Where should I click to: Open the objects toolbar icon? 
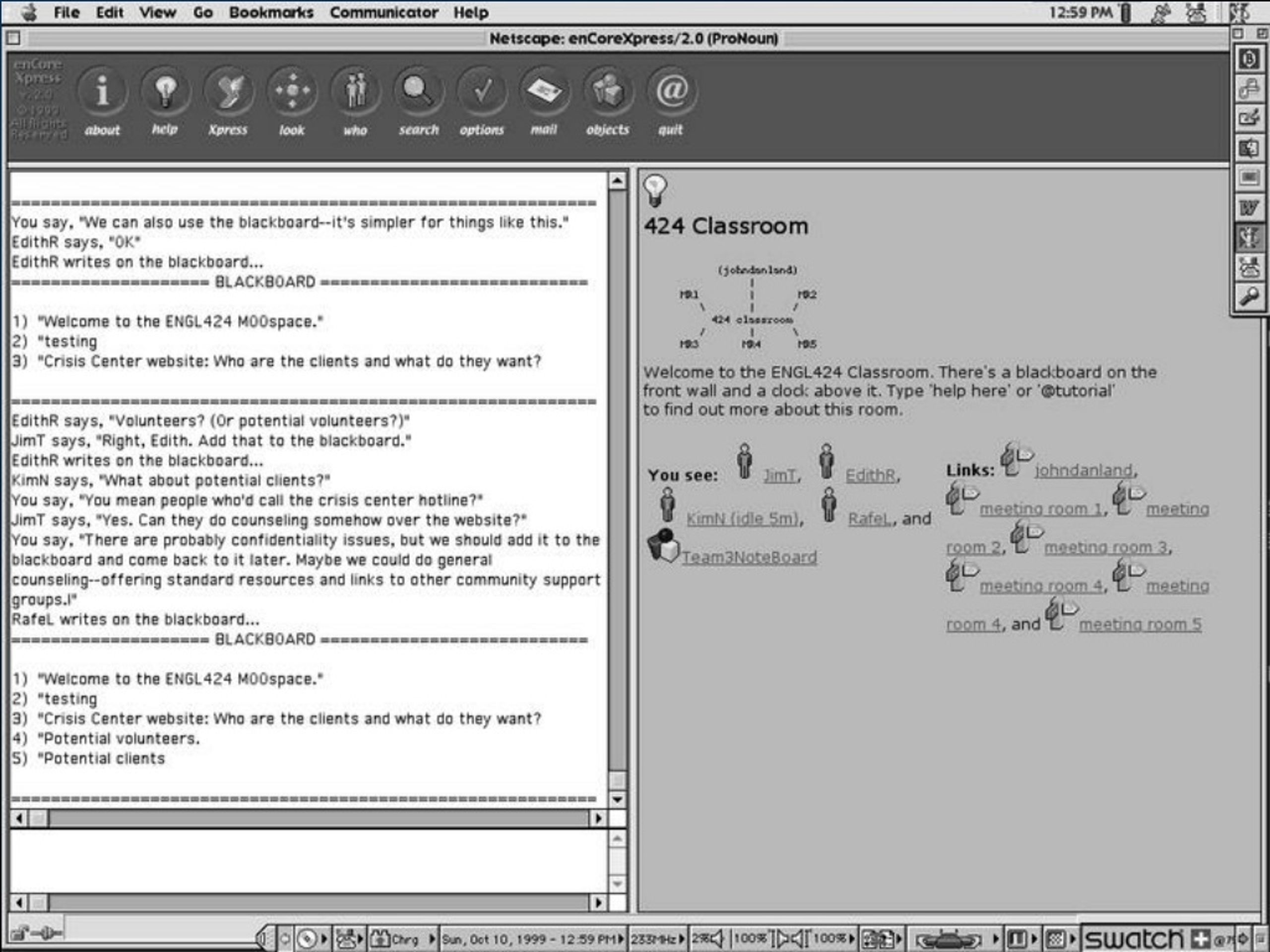608,91
